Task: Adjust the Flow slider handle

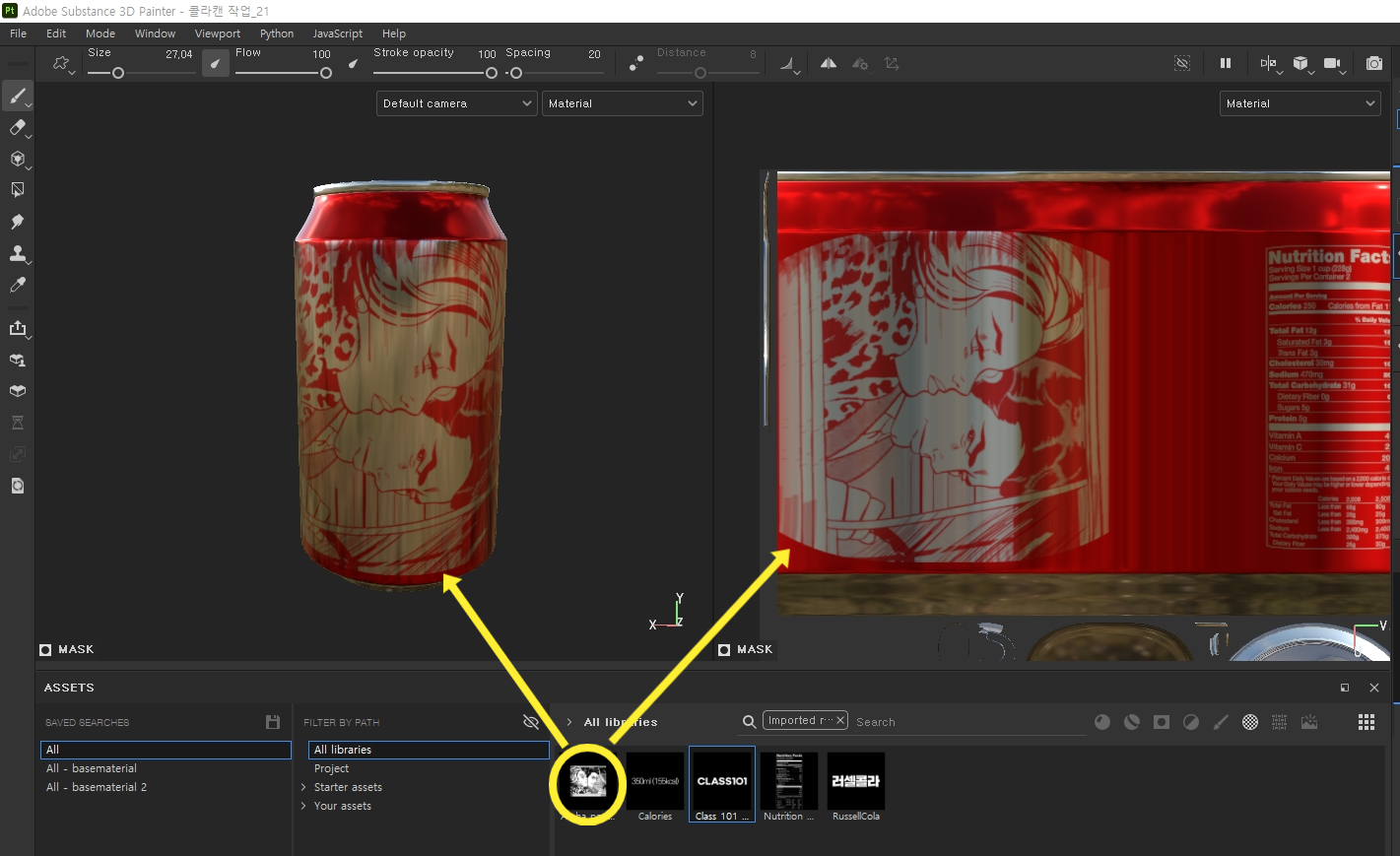Action: (325, 73)
